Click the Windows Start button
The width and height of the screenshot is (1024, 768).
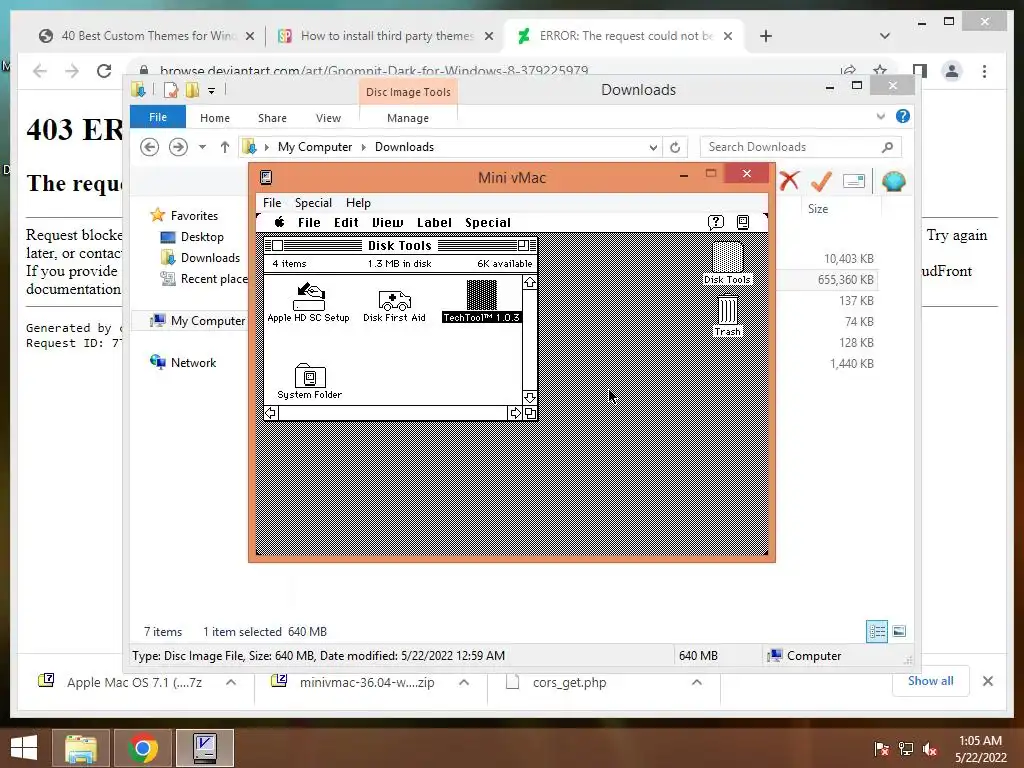24,748
